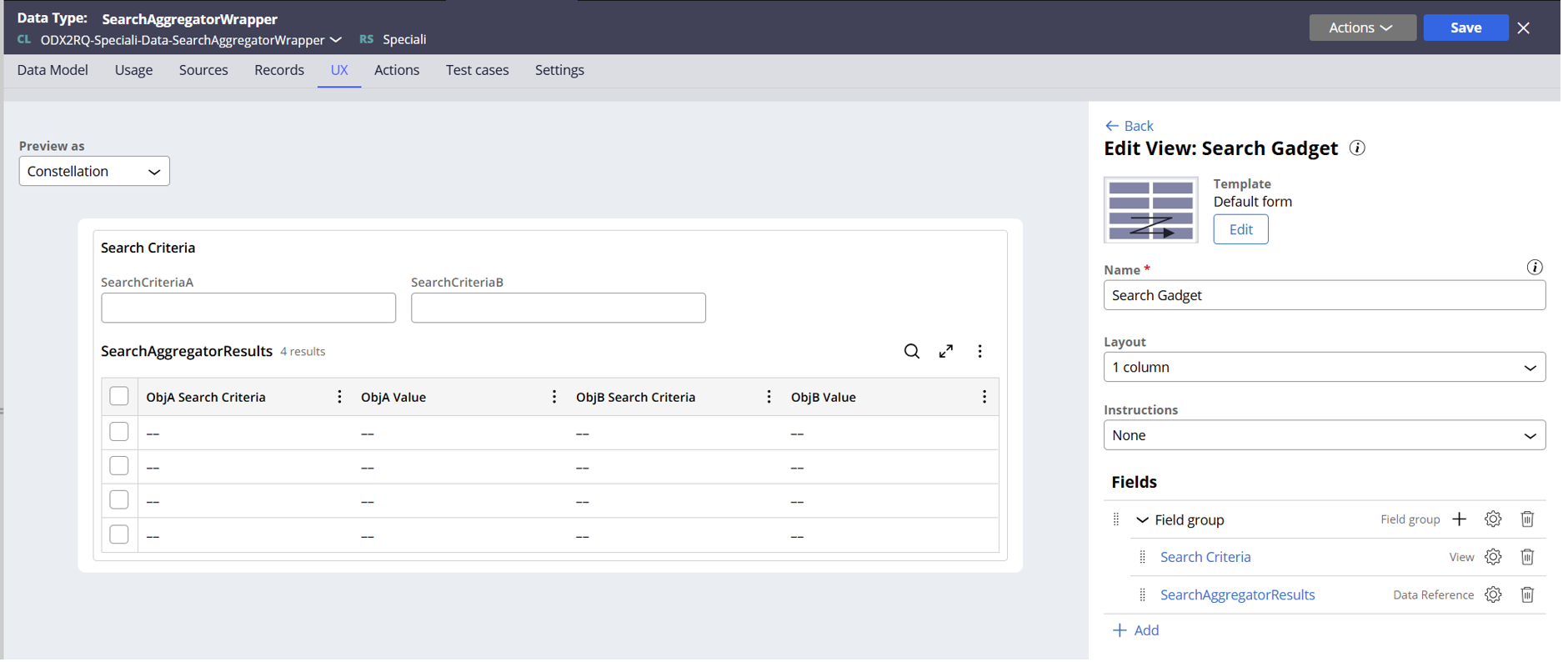Open the table's more options menu
The height and width of the screenshot is (662, 1568).
coord(979,352)
